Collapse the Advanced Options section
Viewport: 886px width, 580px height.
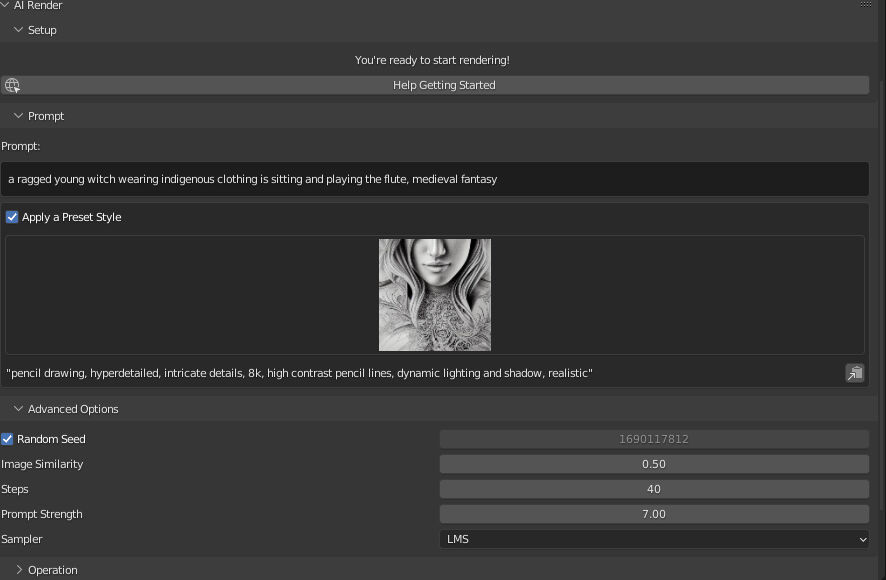[19, 409]
